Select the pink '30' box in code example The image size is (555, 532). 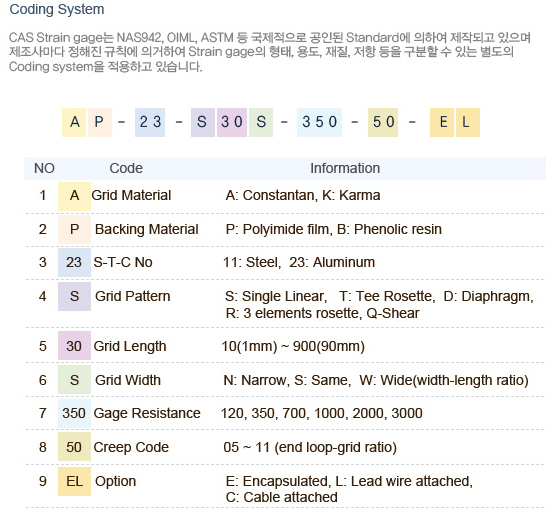pos(232,122)
